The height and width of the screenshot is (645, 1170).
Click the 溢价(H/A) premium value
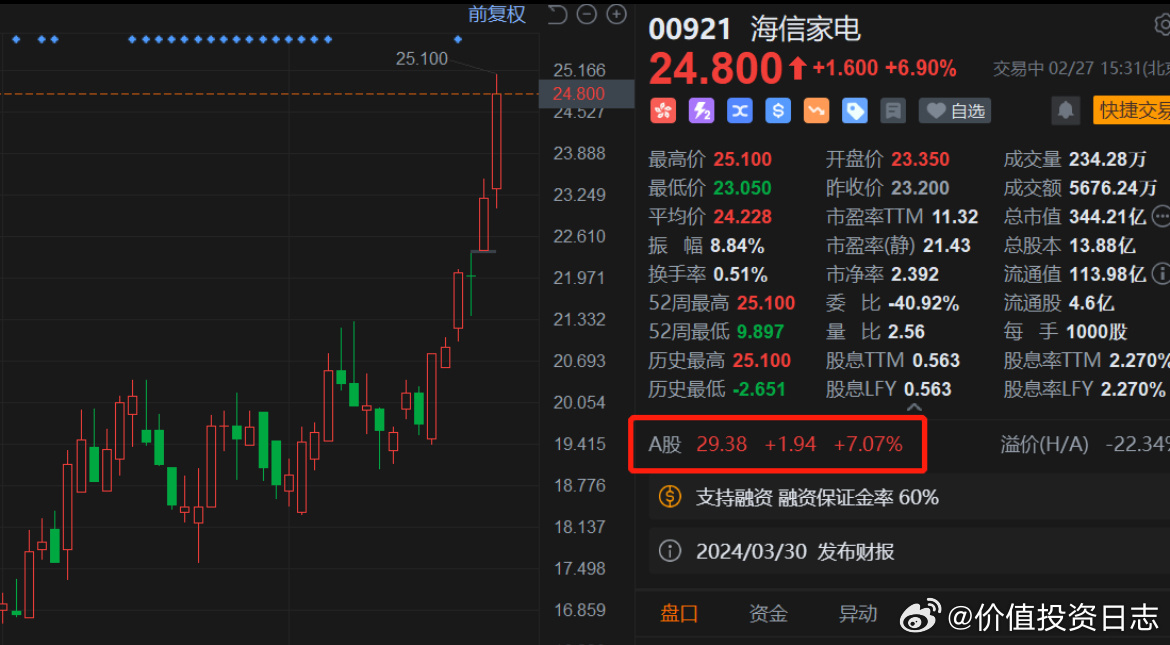1137,444
